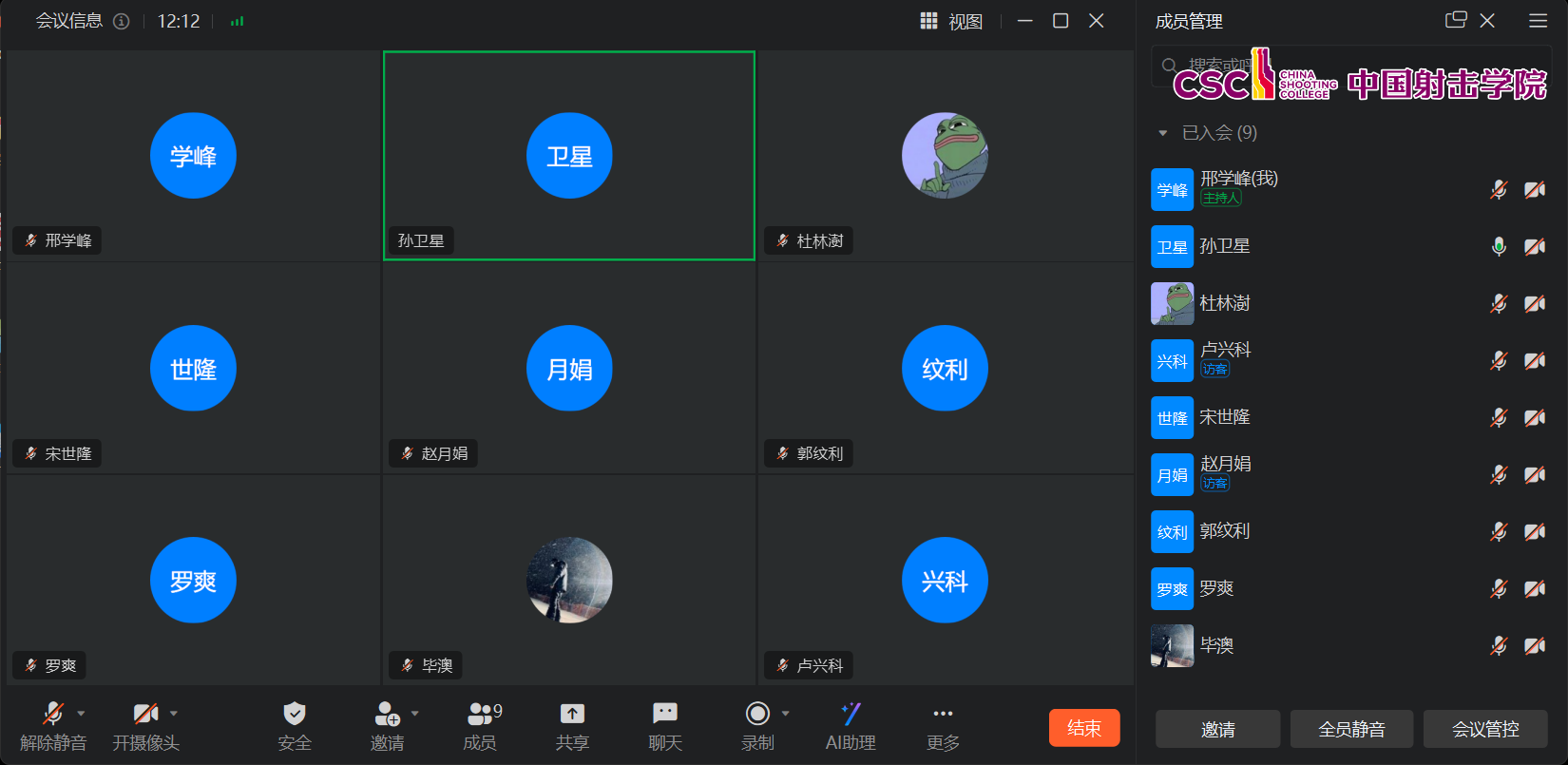The height and width of the screenshot is (765, 1568).
Task: Pop out the member management panel
Action: 1456,20
